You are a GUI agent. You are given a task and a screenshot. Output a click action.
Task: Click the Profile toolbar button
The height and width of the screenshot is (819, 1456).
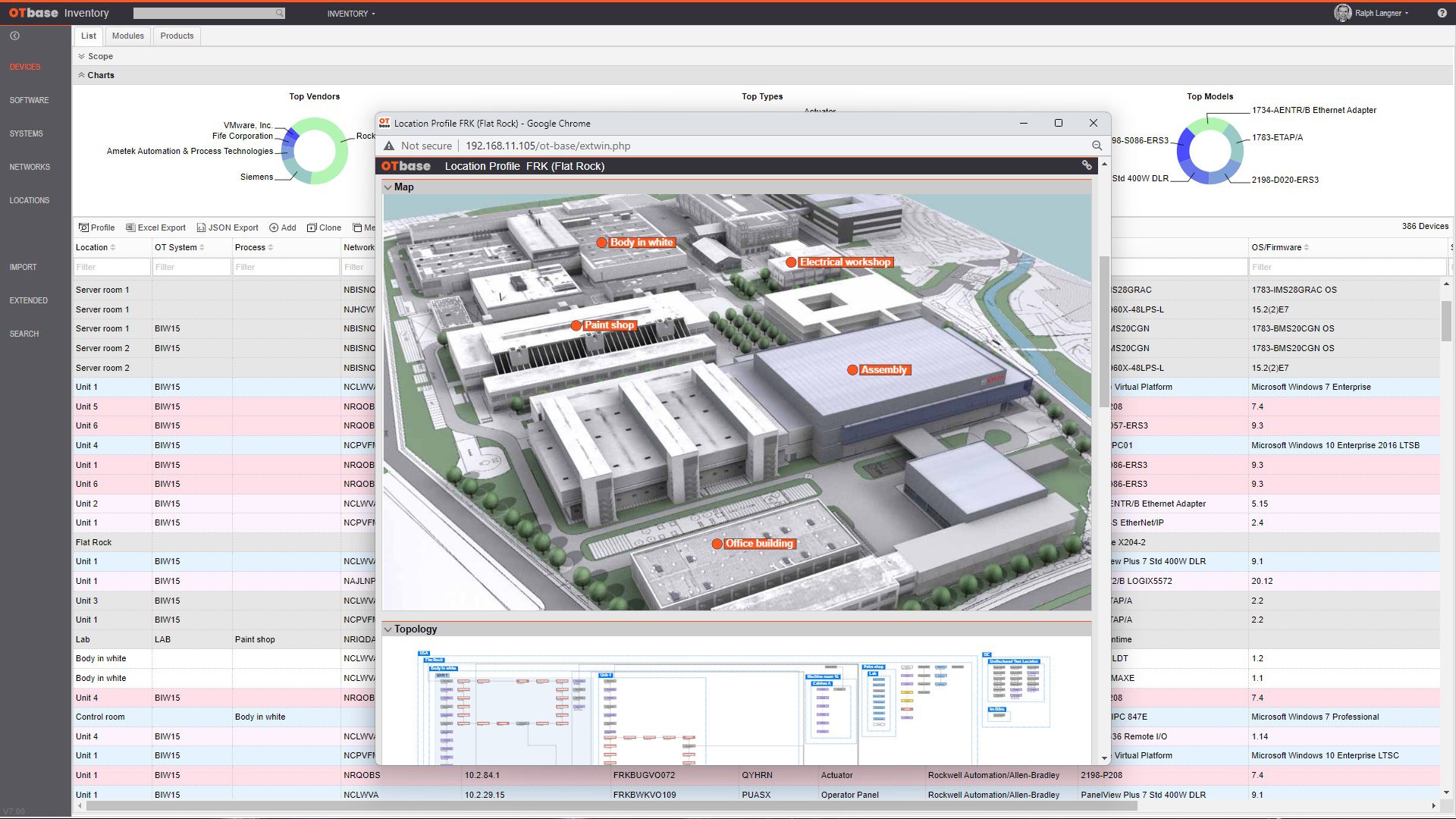(x=97, y=227)
